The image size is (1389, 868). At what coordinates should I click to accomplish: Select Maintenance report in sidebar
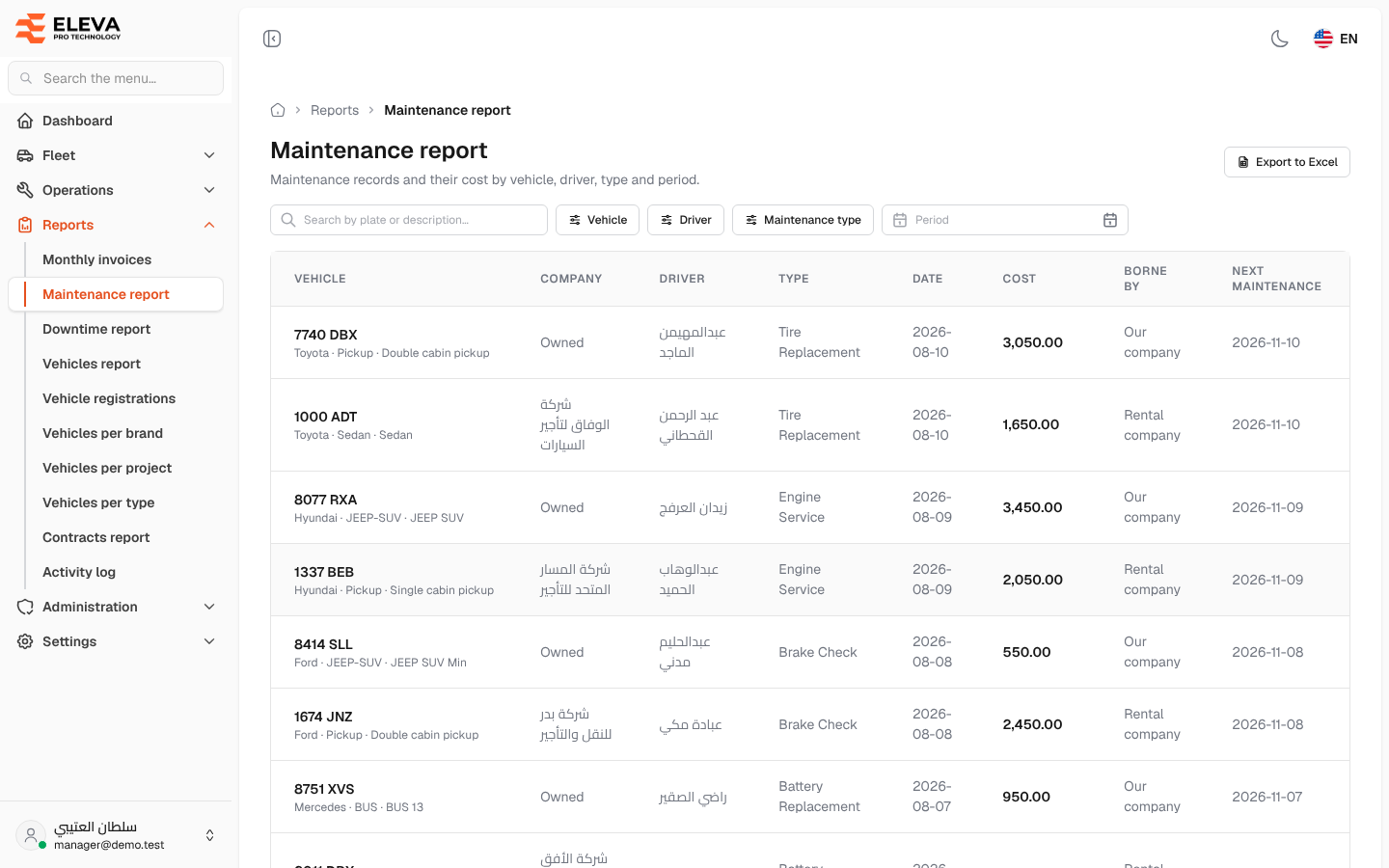point(116,294)
